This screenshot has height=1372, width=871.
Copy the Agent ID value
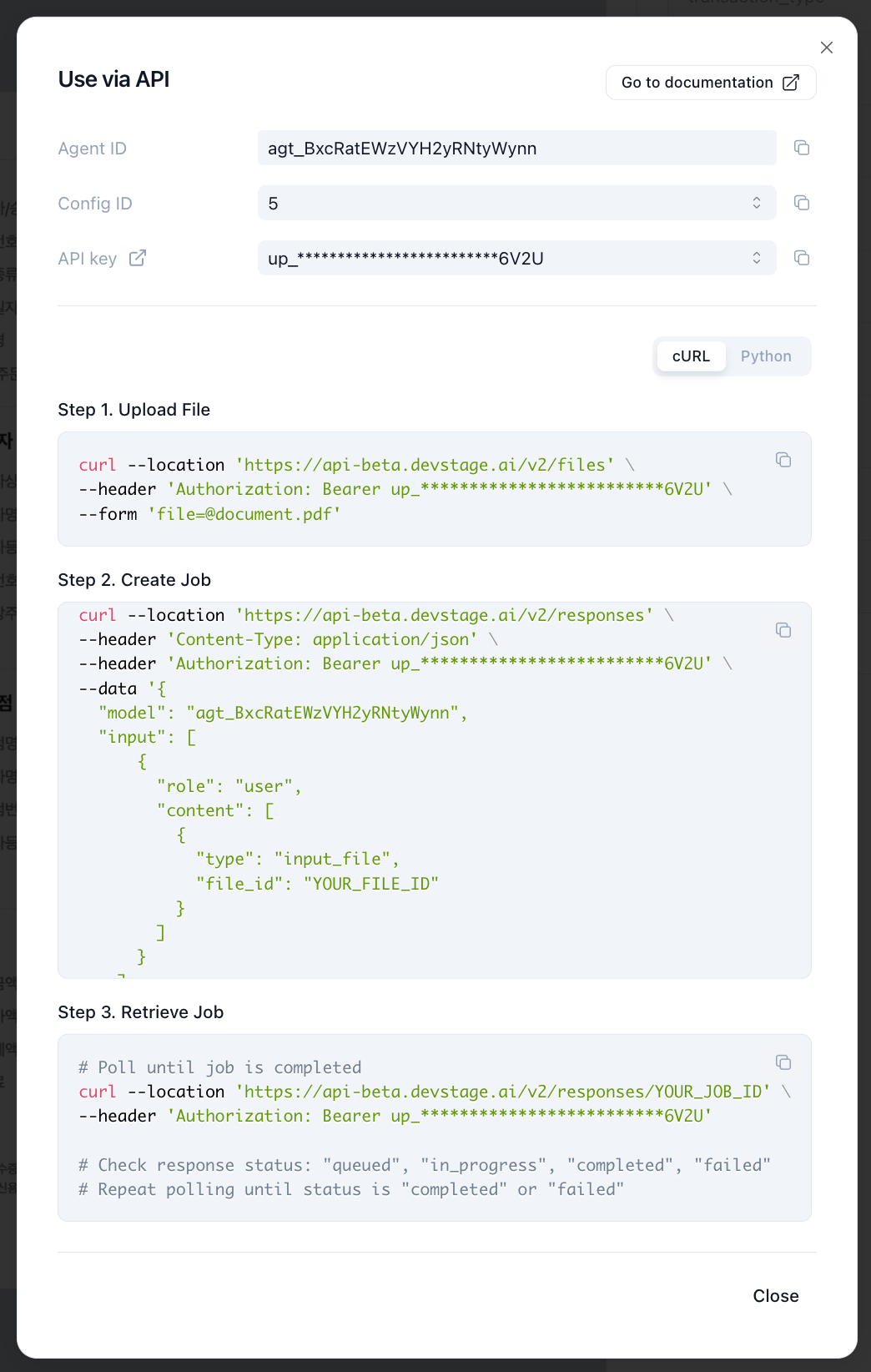click(x=802, y=148)
